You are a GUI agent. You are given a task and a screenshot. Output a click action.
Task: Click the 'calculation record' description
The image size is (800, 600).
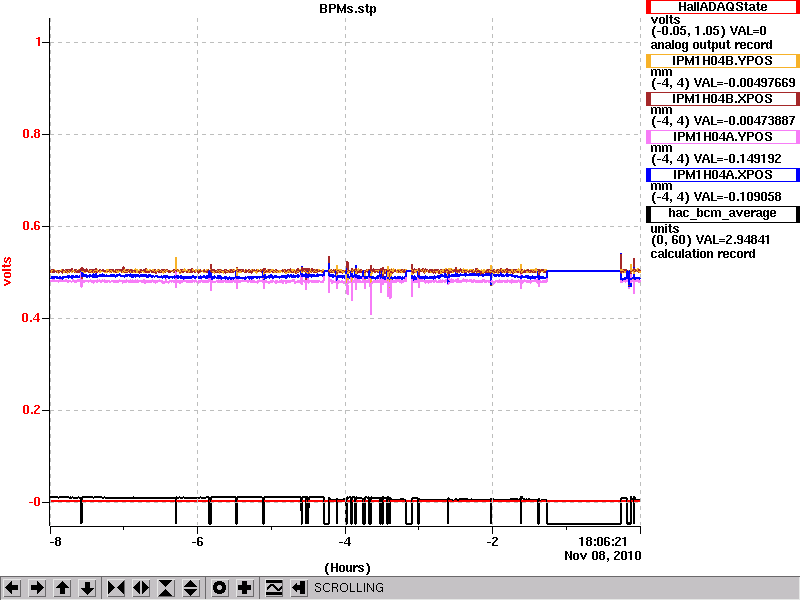pos(703,254)
